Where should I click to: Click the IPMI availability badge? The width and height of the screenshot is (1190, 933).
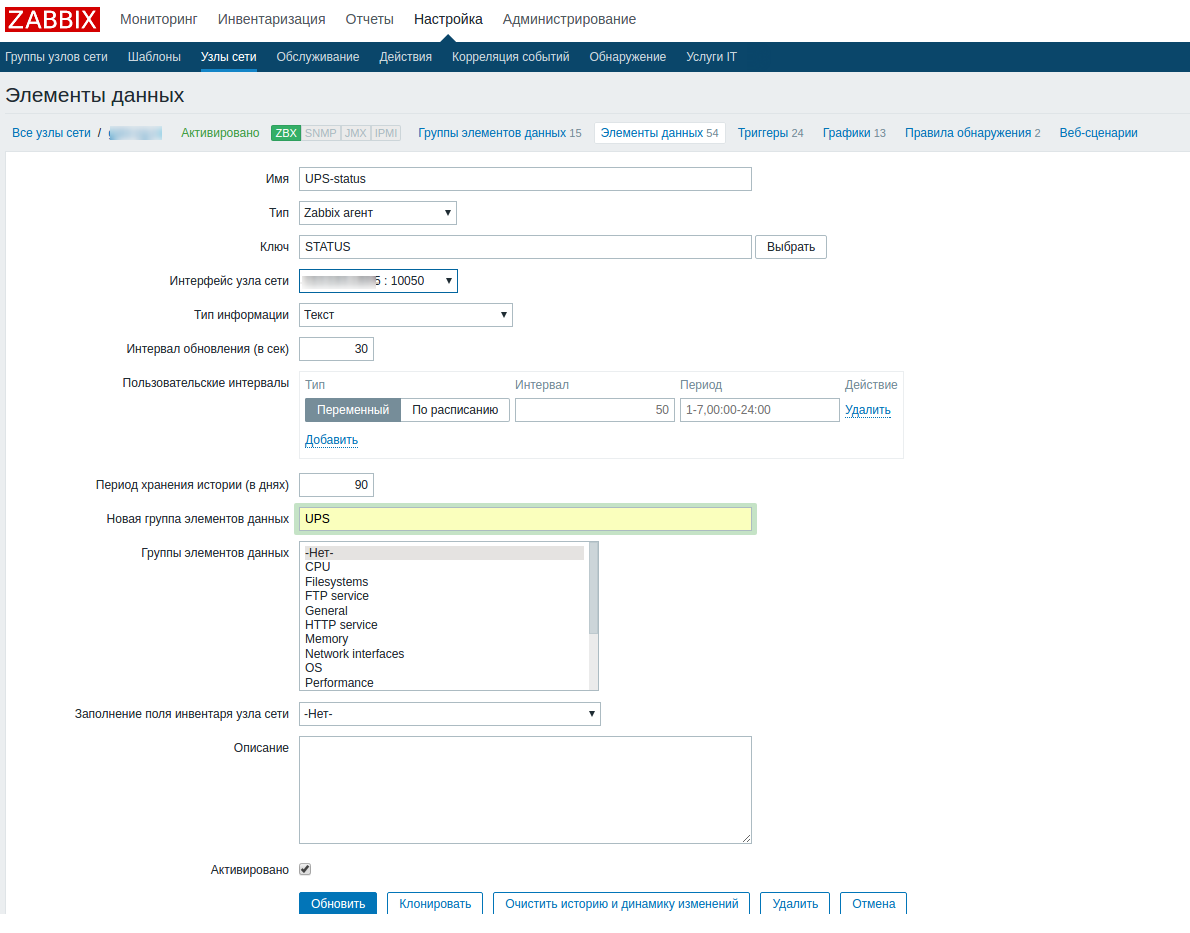[x=386, y=133]
